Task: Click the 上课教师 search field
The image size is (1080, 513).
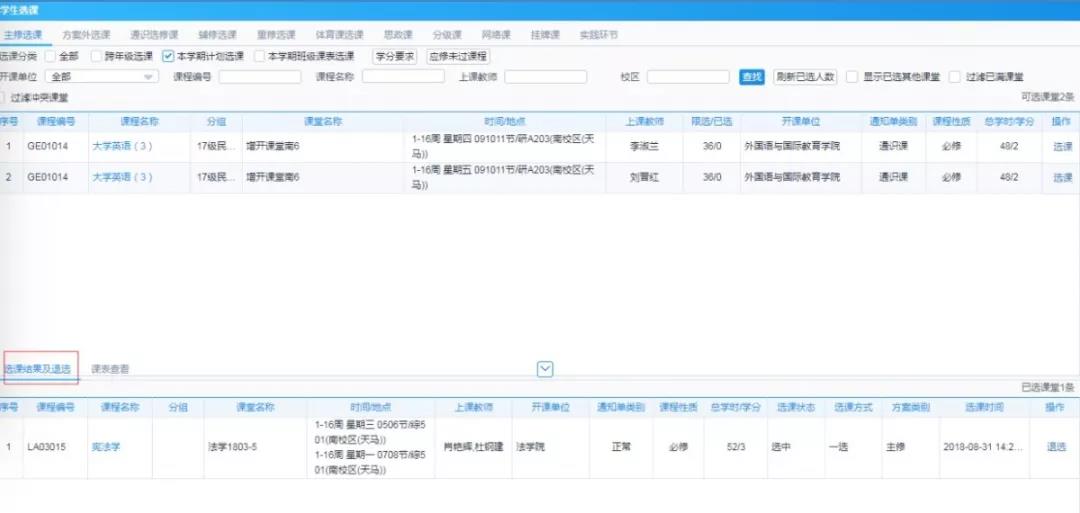Action: point(545,77)
